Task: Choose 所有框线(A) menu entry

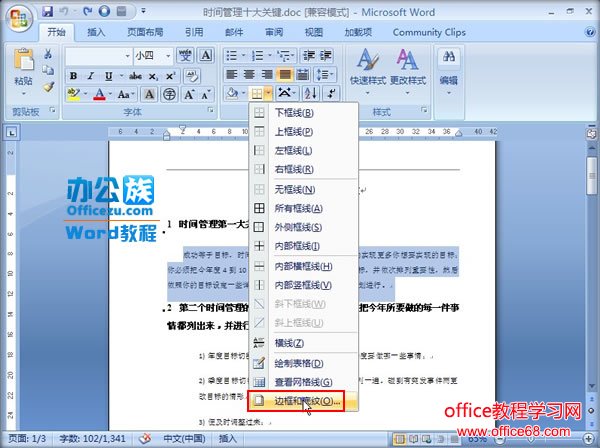Action: pos(303,208)
